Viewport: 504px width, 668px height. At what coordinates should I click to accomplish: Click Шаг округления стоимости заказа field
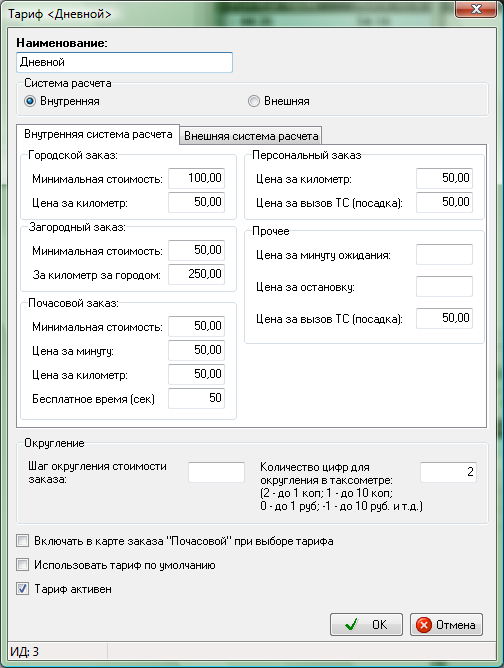click(216, 472)
